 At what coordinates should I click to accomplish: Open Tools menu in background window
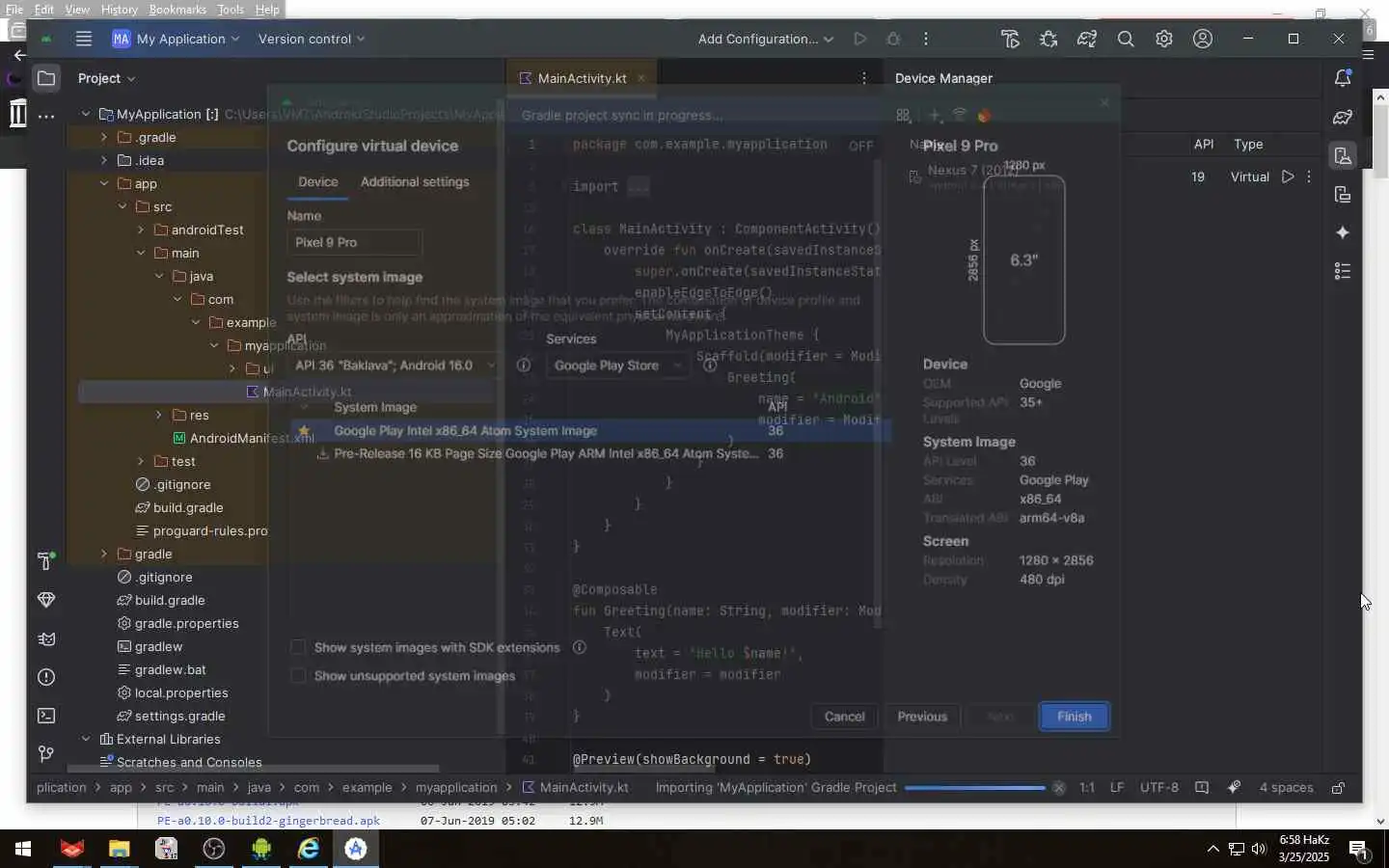(x=231, y=10)
